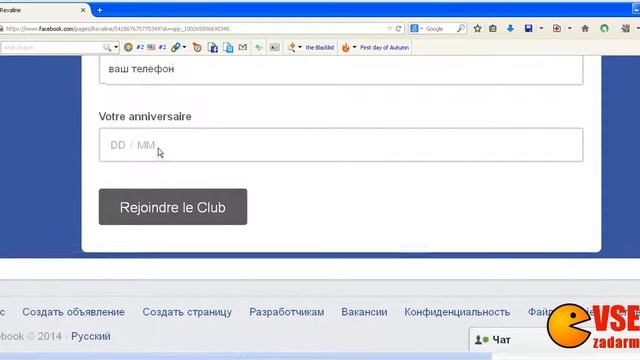Click the flame icon before First day of Autumn
640x360 pixels.
[346, 47]
